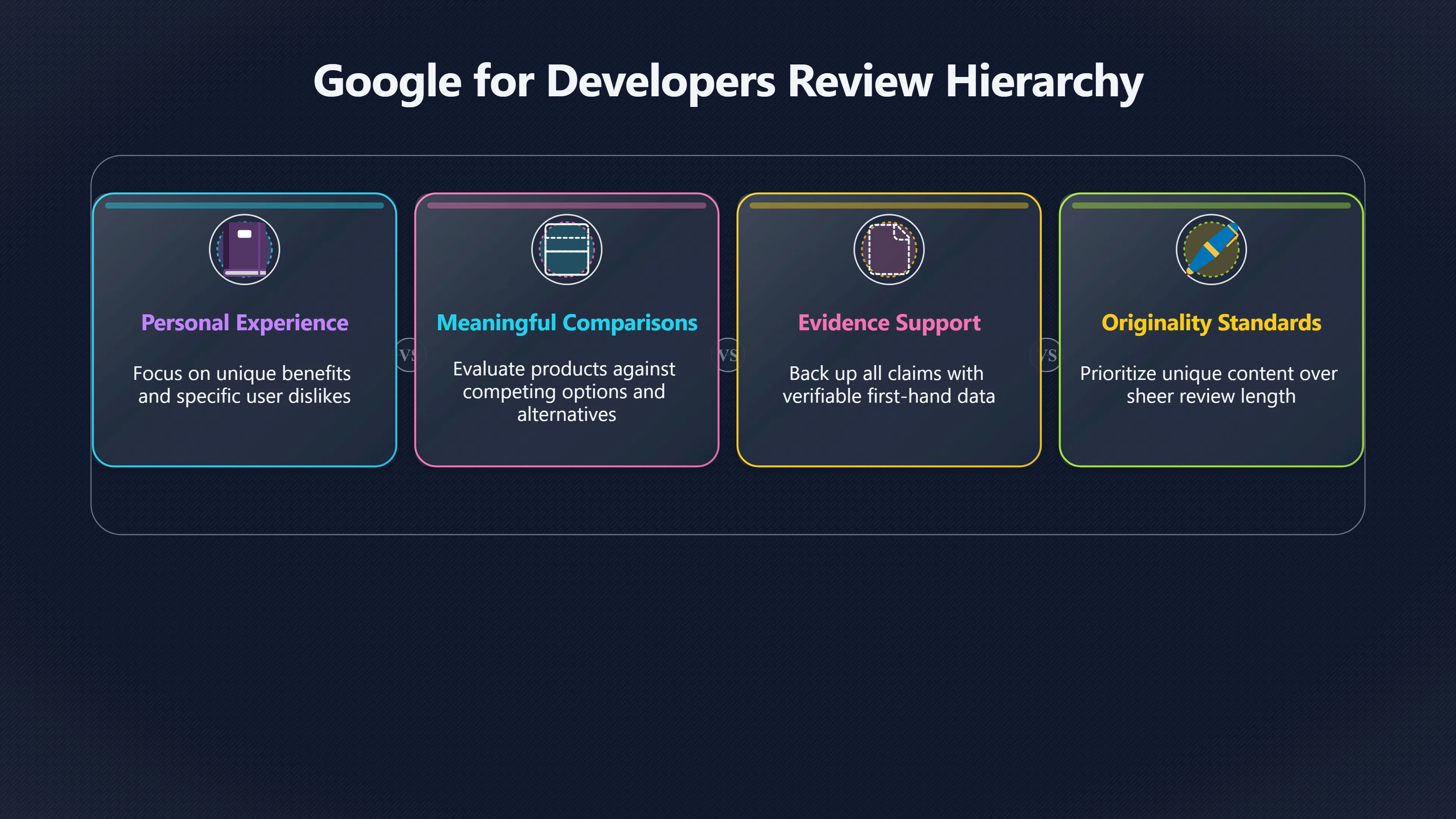Click text Evaluate products against competing options
Image resolution: width=1456 pixels, height=819 pixels.
[564, 391]
